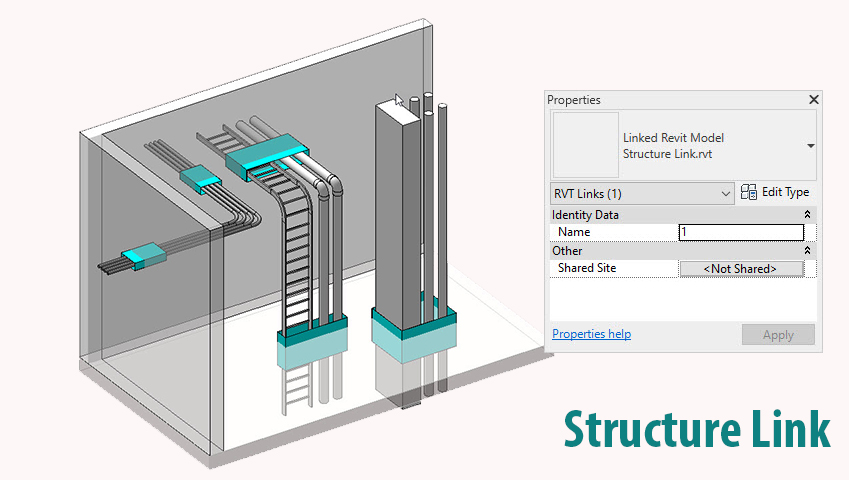Click the Apply button
Viewport: 849px width, 480px height.
point(778,335)
